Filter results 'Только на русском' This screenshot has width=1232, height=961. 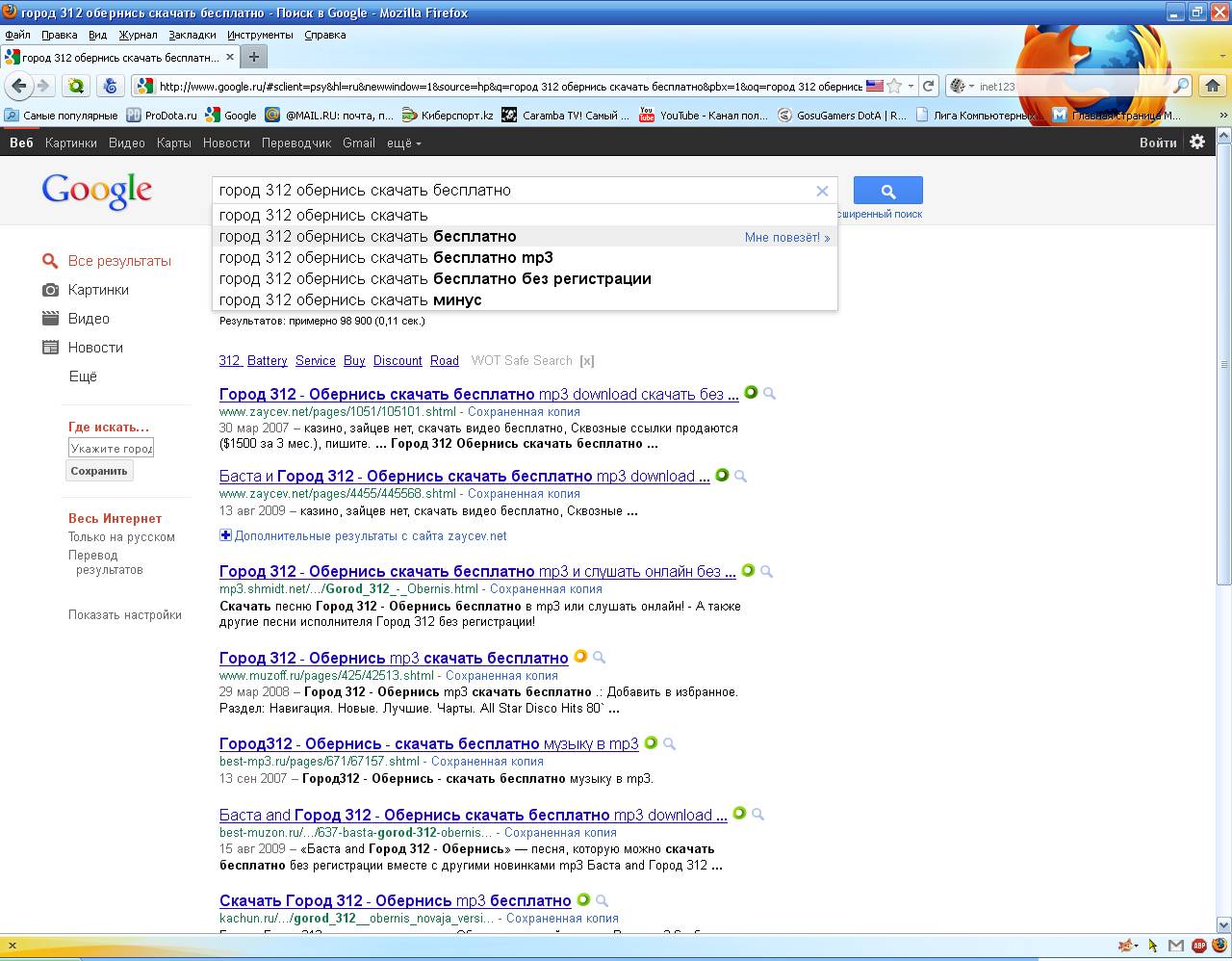point(121,537)
